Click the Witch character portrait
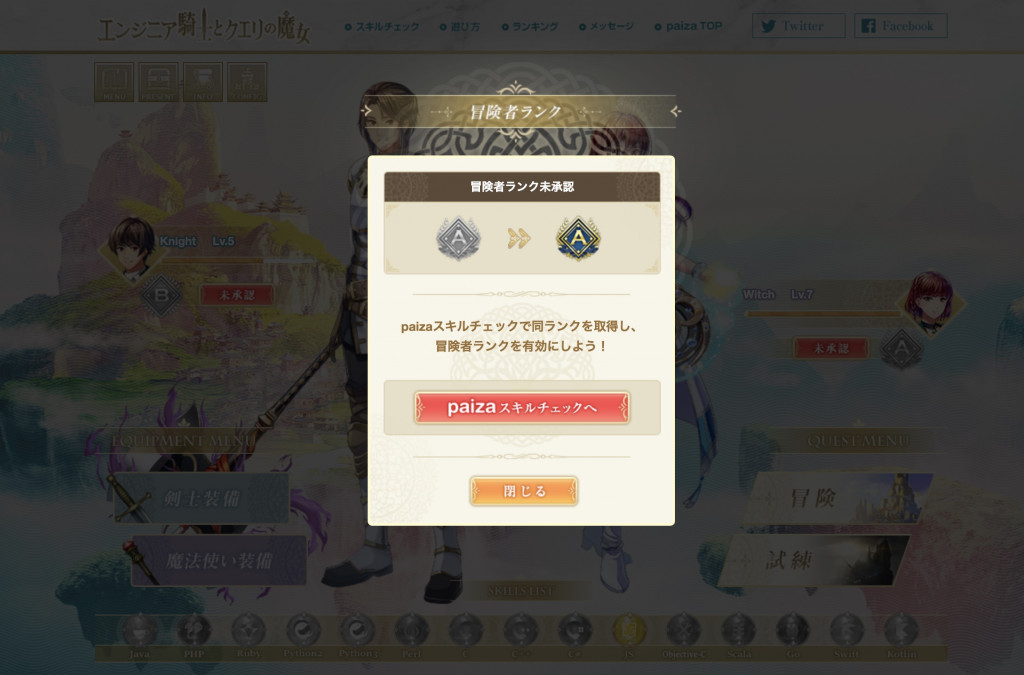Image resolution: width=1024 pixels, height=675 pixels. click(928, 302)
